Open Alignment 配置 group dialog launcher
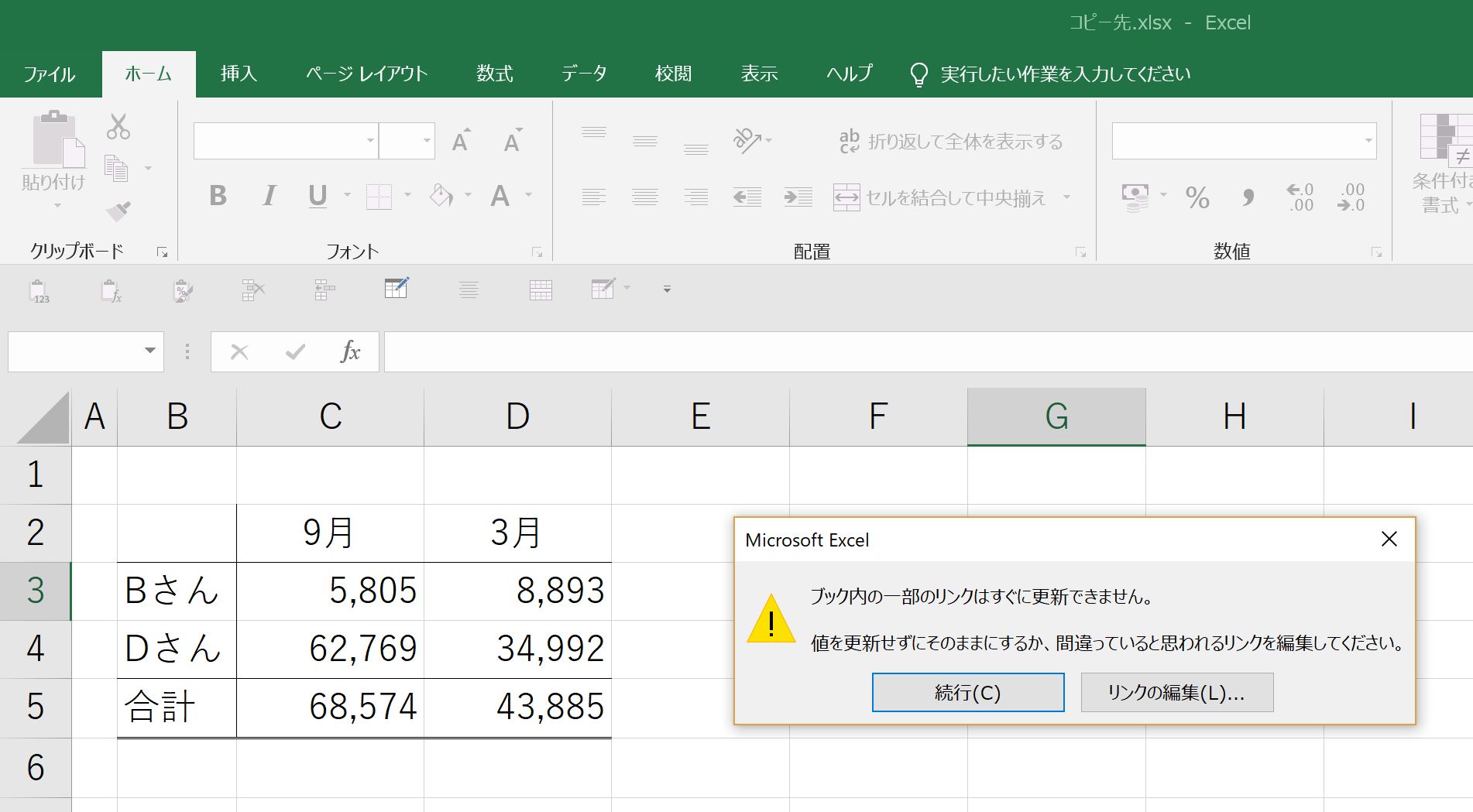Image resolution: width=1473 pixels, height=812 pixels. [x=1080, y=252]
